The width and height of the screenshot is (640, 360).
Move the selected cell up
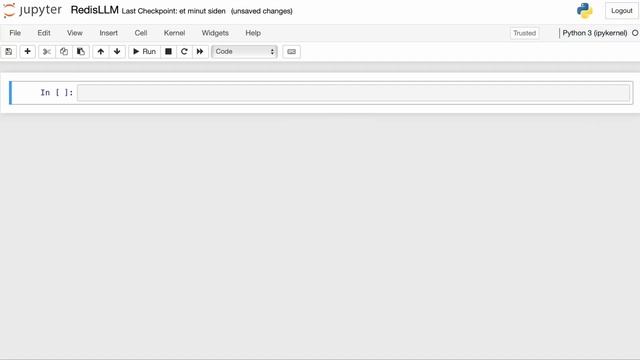click(x=100, y=51)
